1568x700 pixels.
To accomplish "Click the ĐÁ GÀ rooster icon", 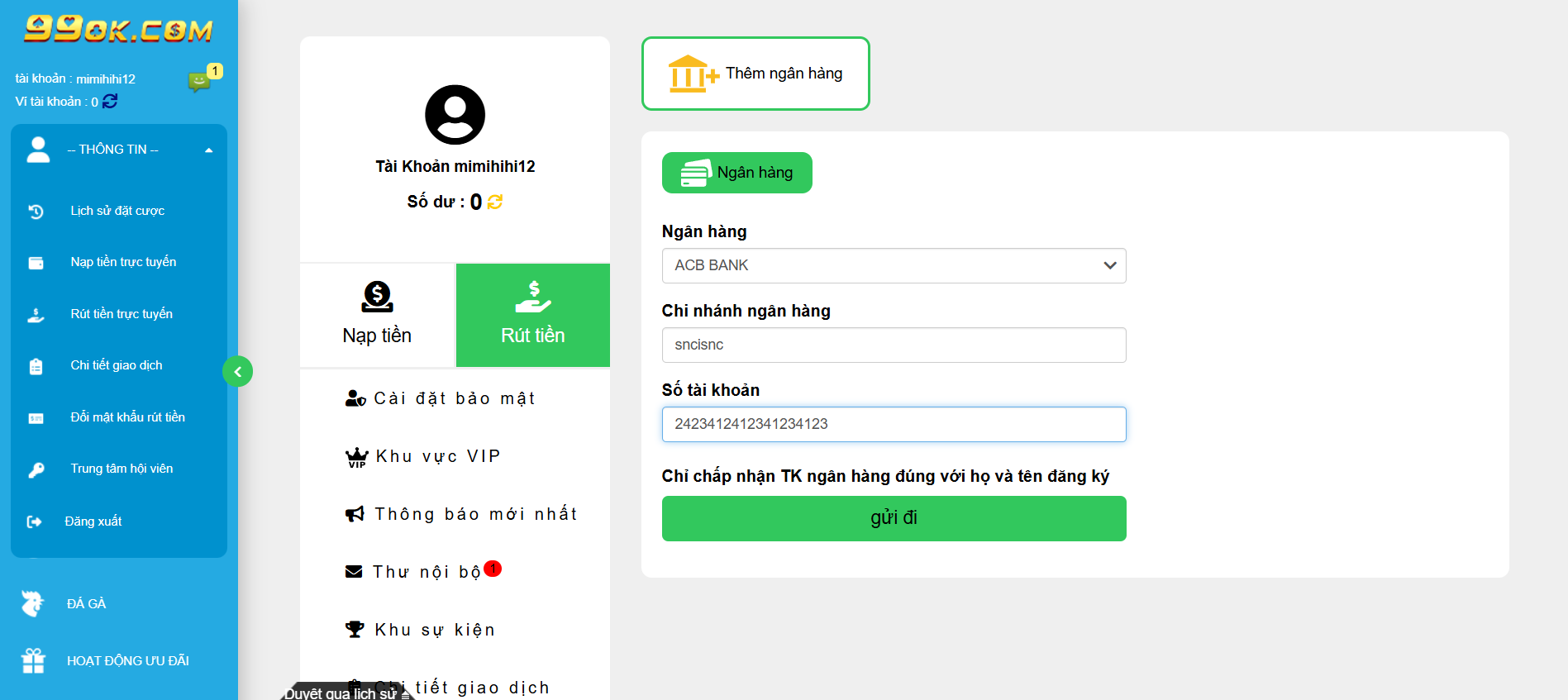I will 33,603.
